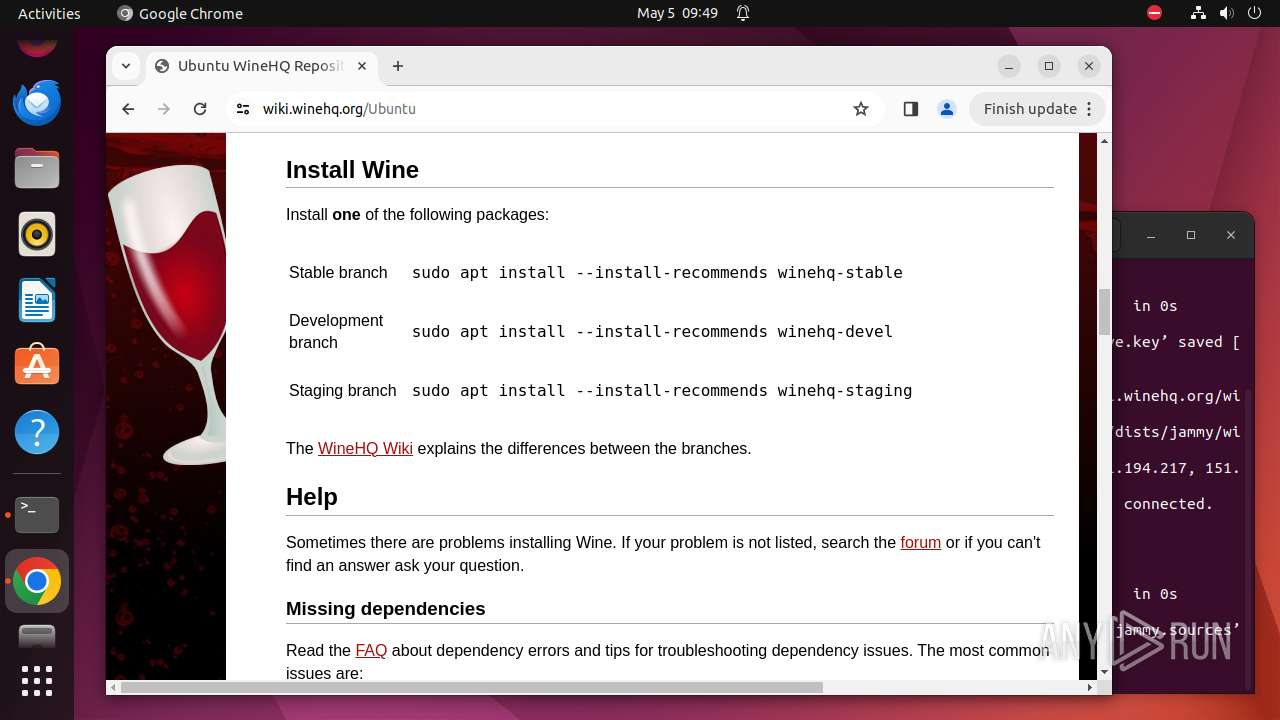Open the FAQ link

[371, 650]
